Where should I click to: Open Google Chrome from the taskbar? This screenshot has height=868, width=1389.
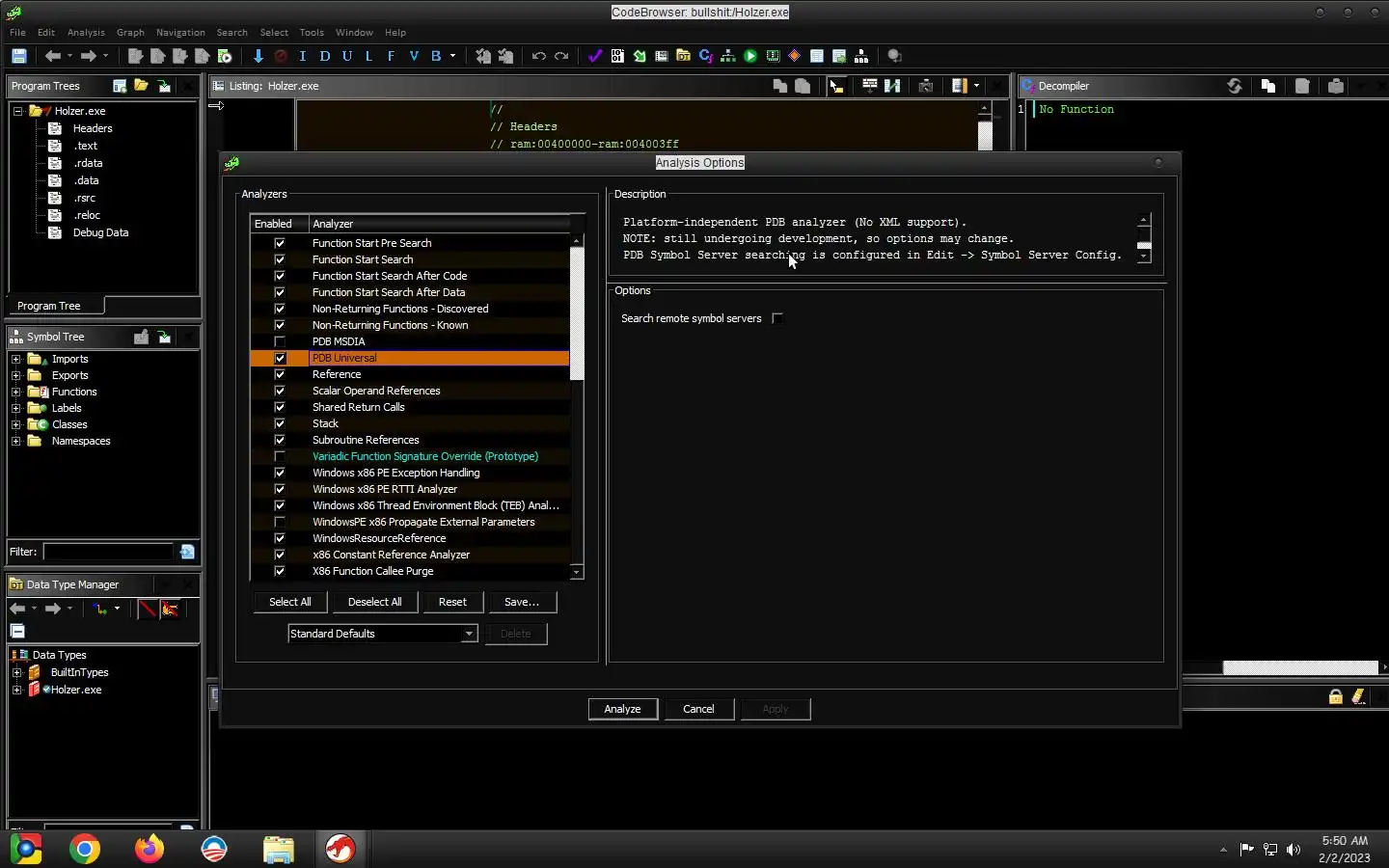point(85,849)
